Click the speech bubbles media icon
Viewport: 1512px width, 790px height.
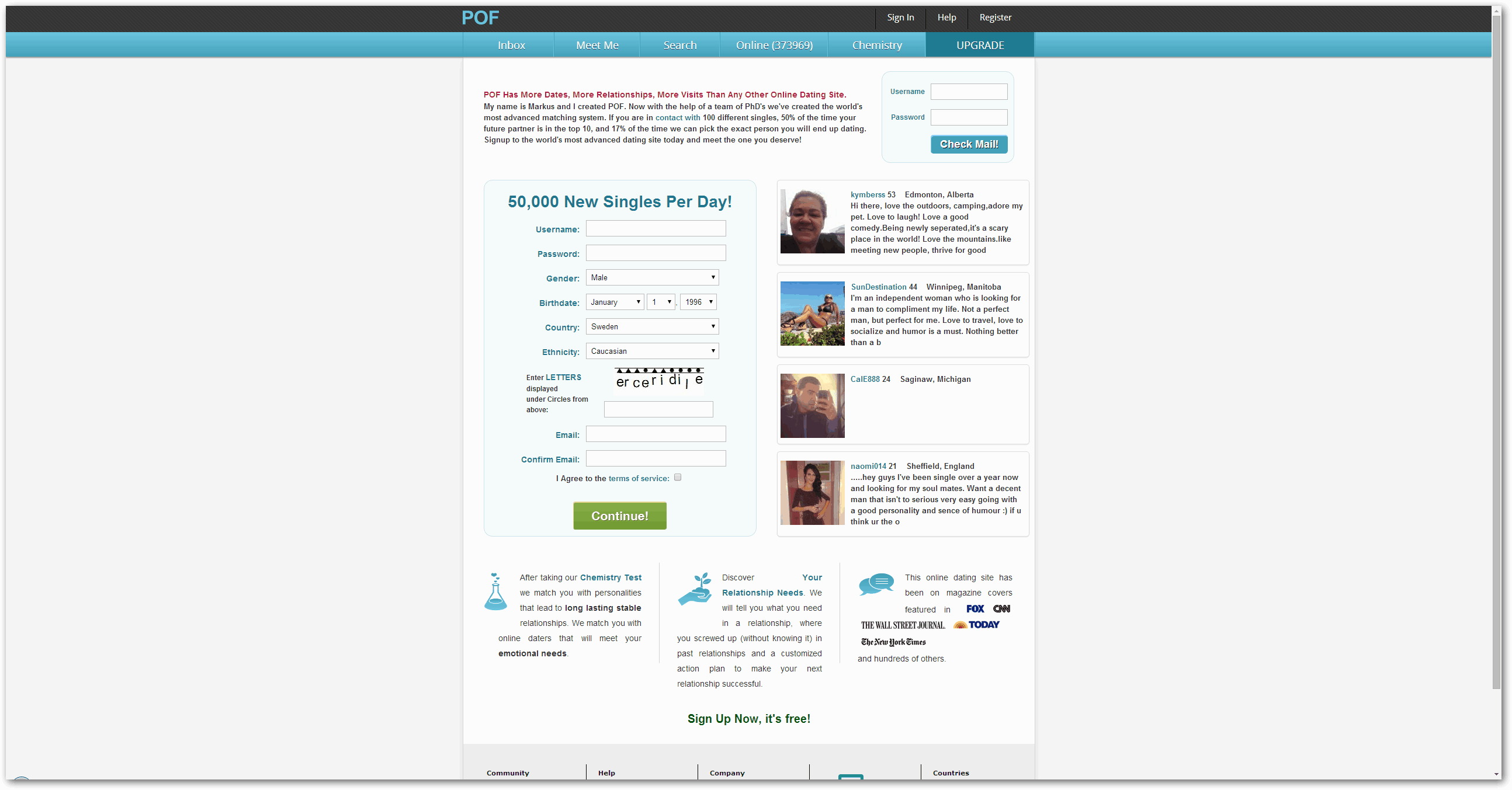pos(876,583)
